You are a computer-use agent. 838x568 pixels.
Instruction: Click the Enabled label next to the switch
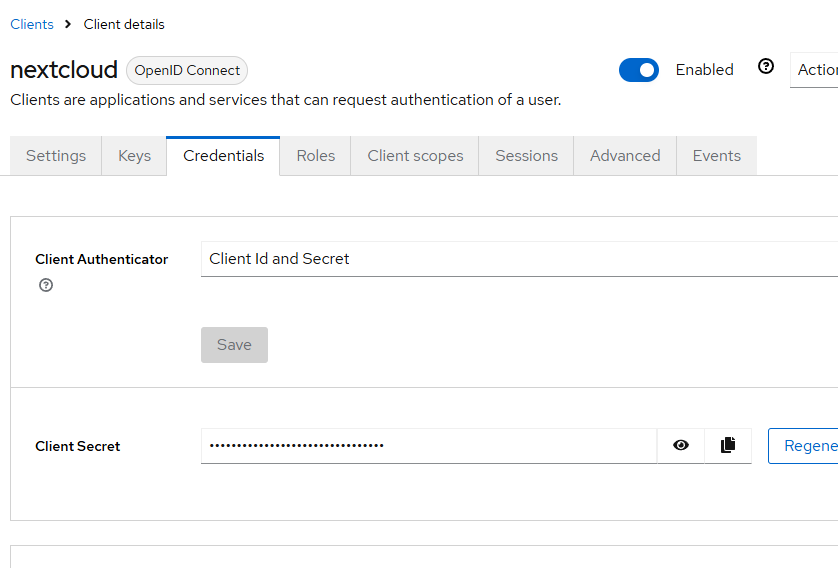pos(704,70)
